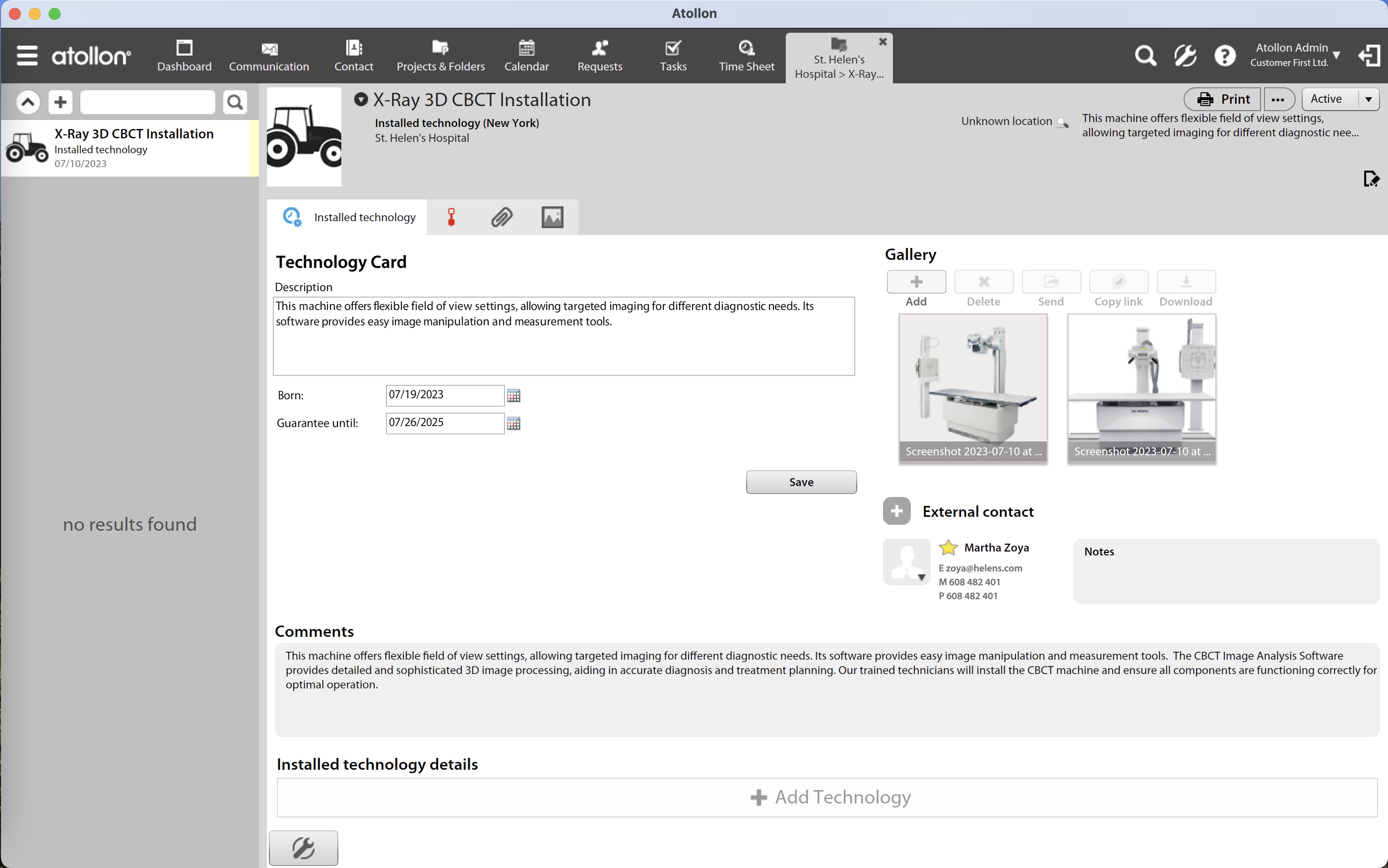1388x868 pixels.
Task: Expand Atollon Admin user menu
Action: (x=1336, y=55)
